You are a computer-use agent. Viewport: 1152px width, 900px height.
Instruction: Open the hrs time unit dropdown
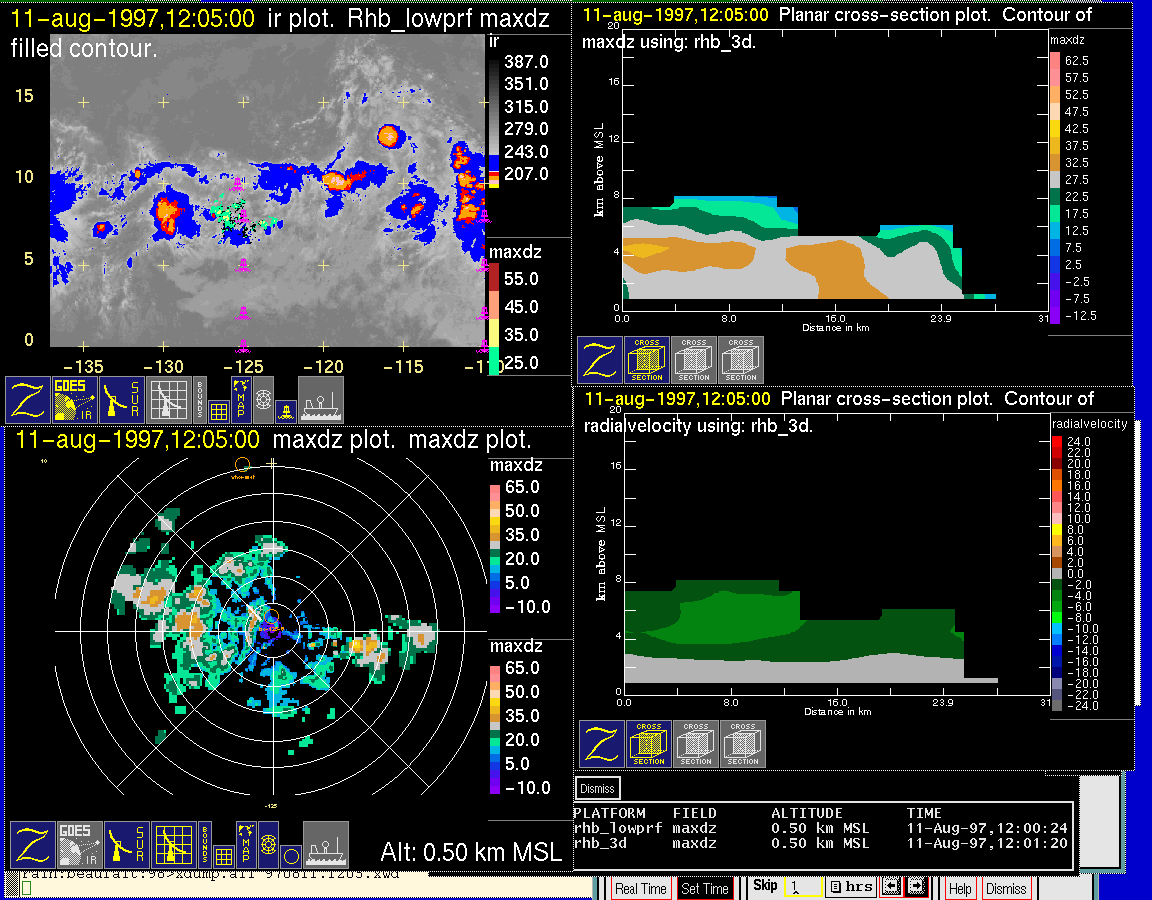851,887
